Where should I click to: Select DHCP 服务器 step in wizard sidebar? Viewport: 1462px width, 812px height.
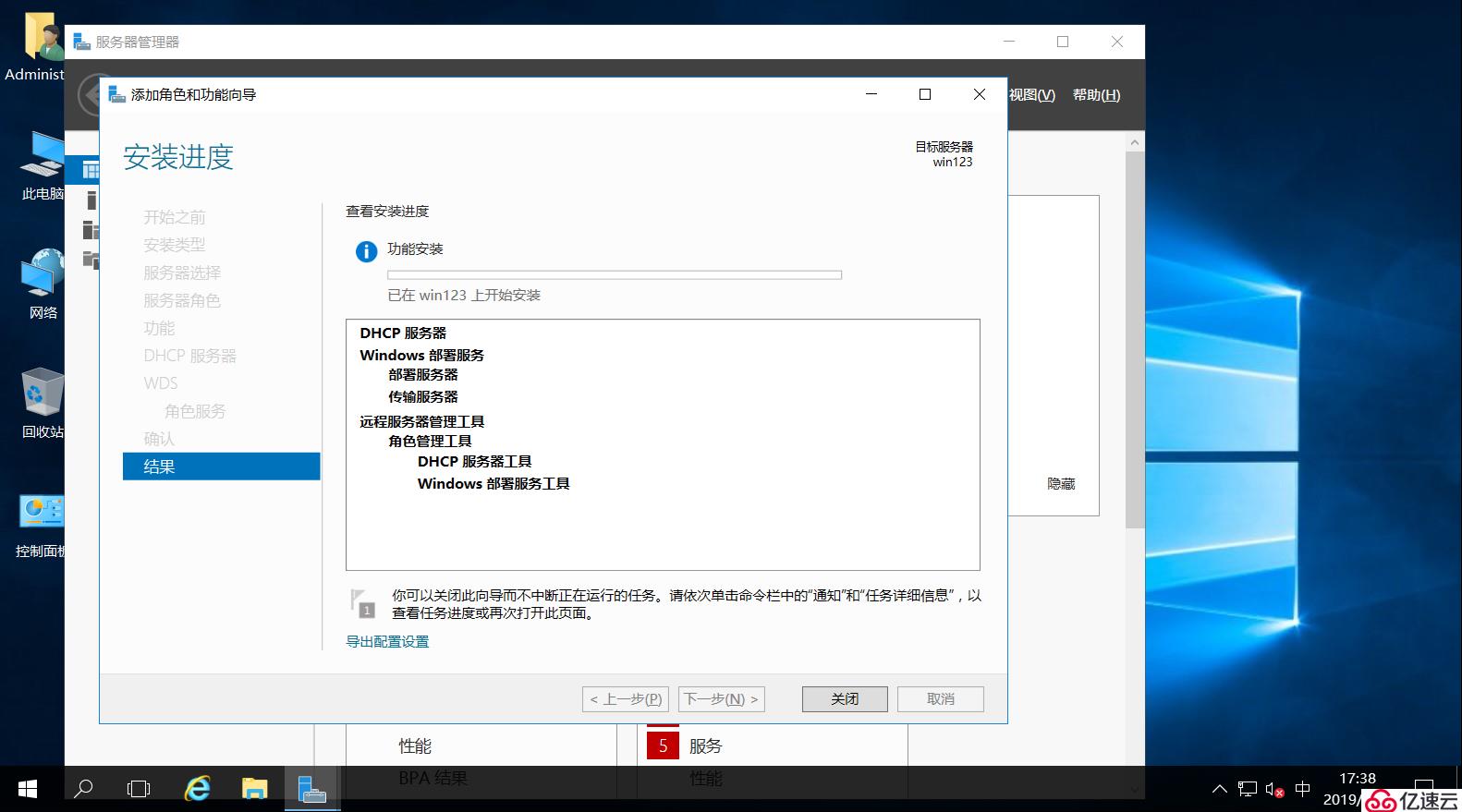190,356
